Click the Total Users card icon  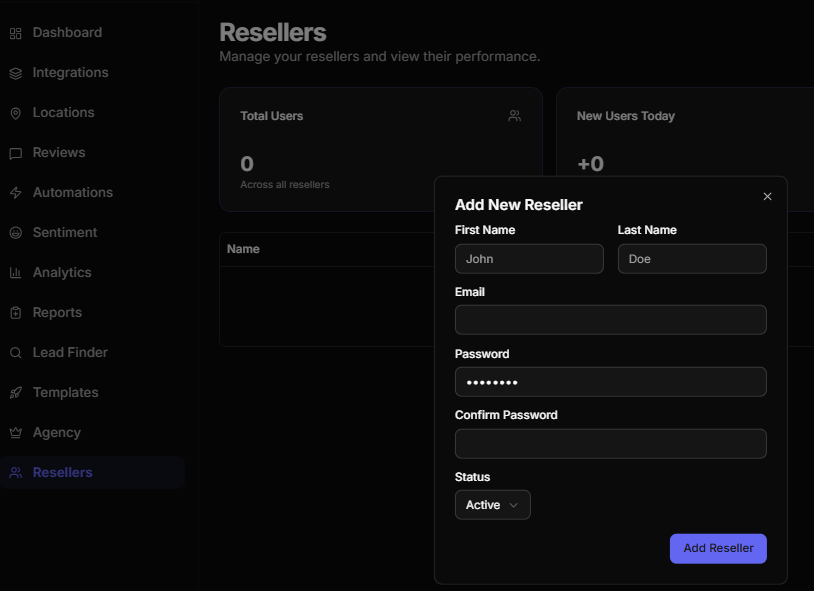click(x=514, y=116)
